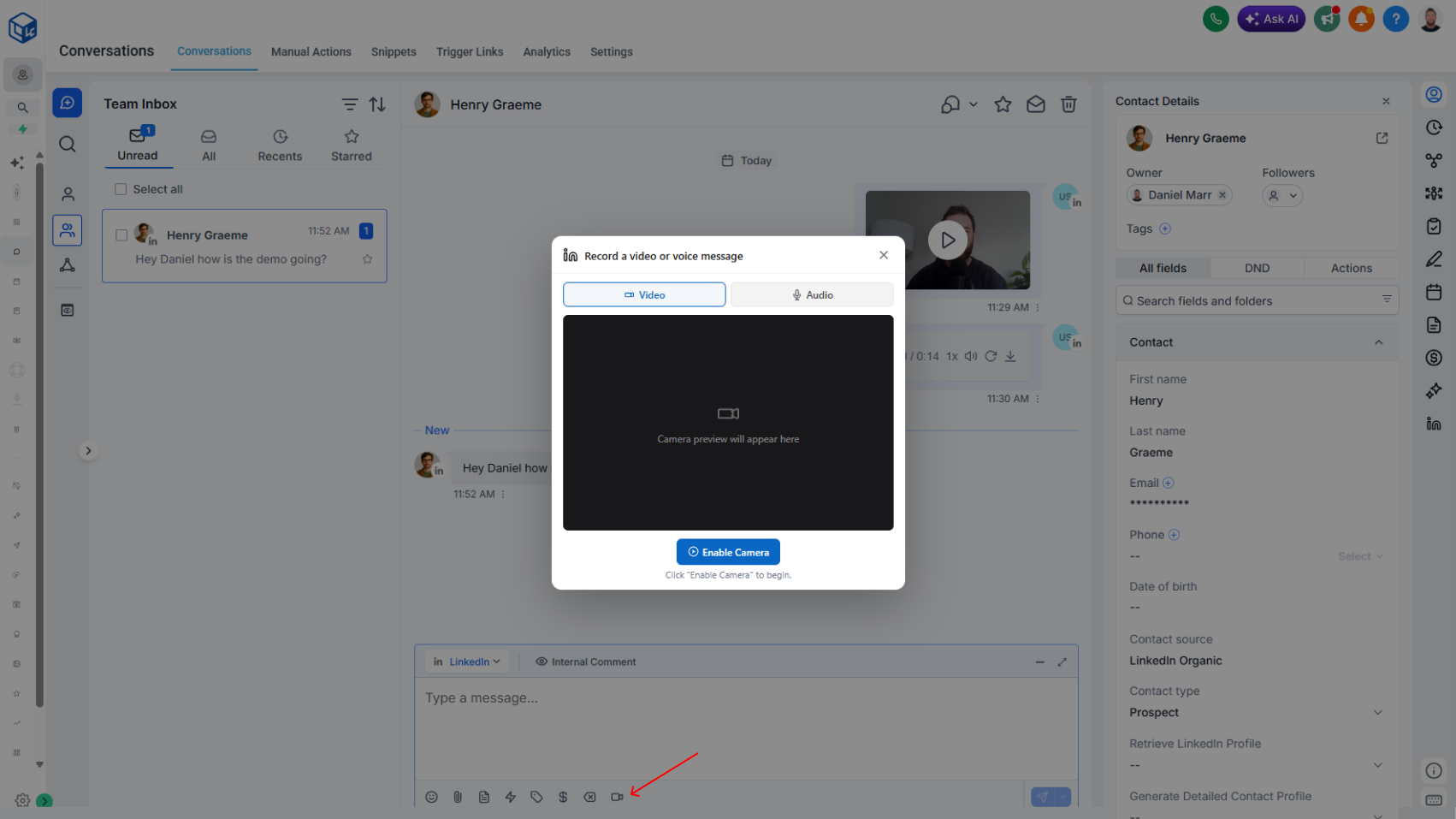Open the orange notifications bell
The width and height of the screenshot is (1456, 819).
1361,19
